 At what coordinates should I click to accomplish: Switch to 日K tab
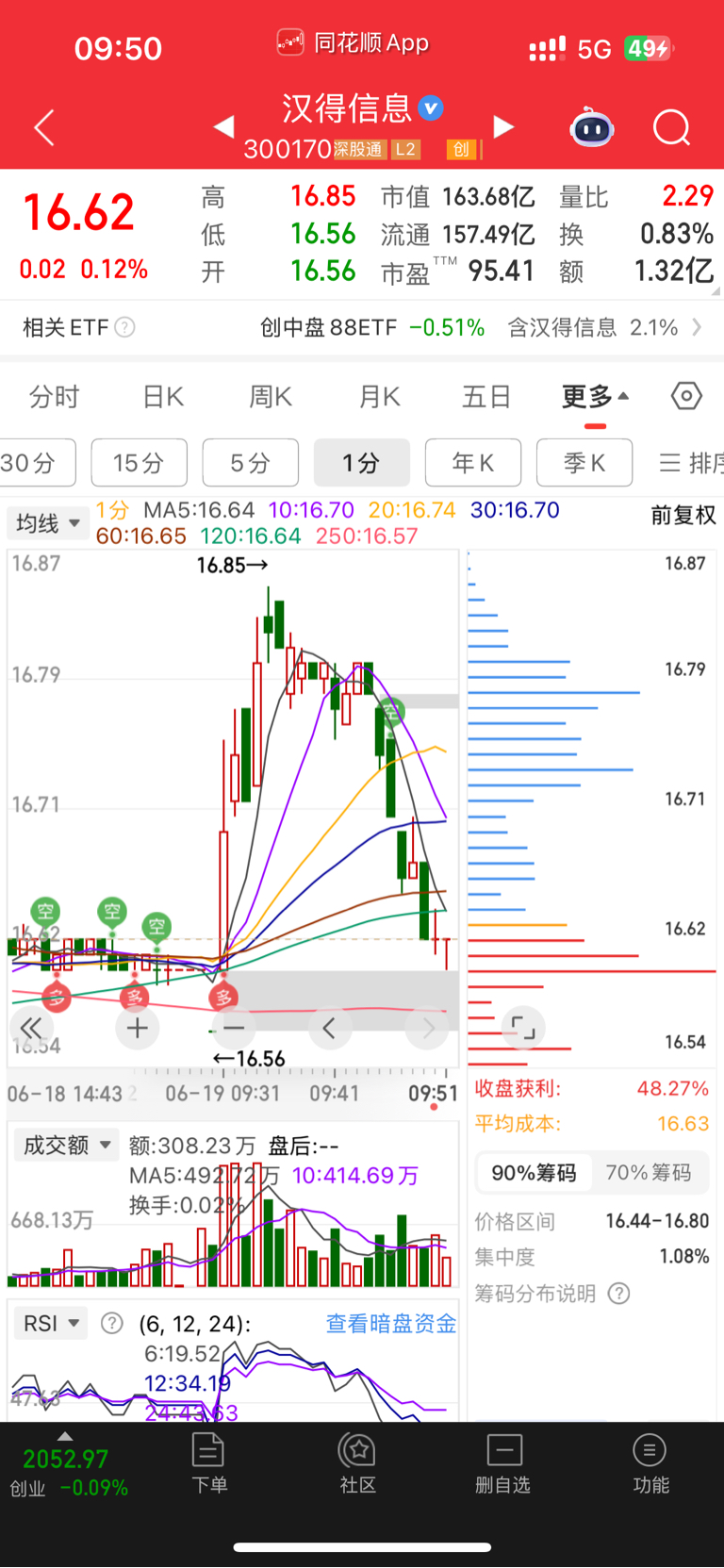[x=163, y=397]
